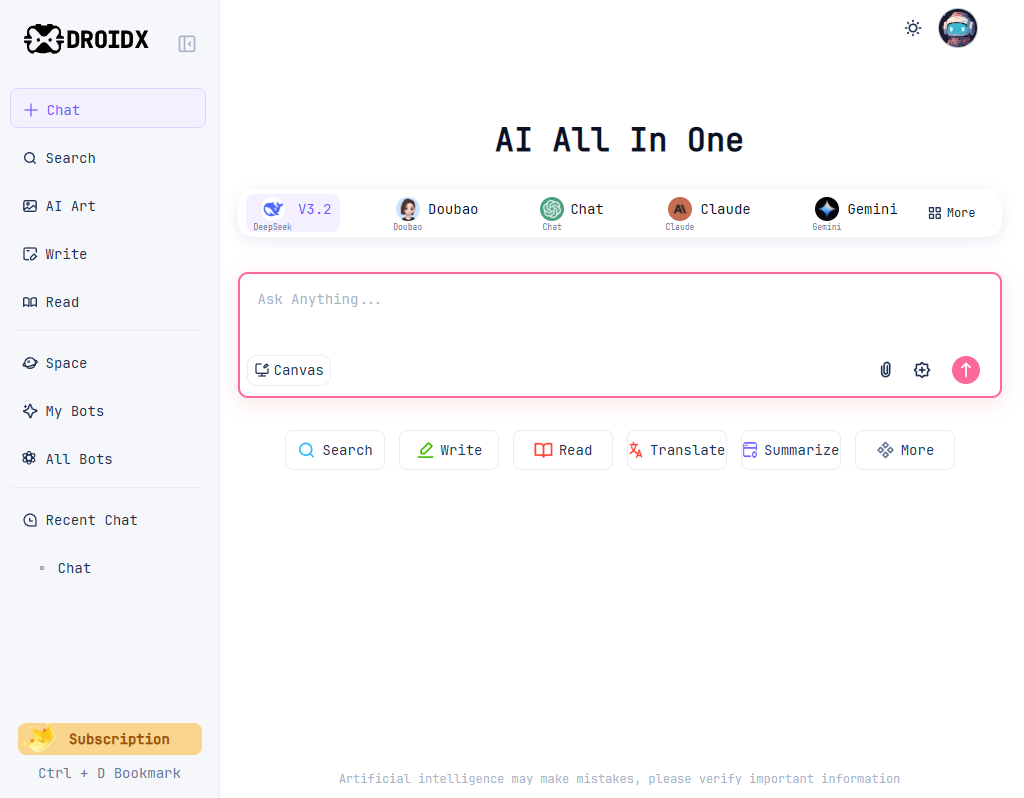The image size is (1024, 798).
Task: Click the Summarize quick action
Action: (790, 450)
